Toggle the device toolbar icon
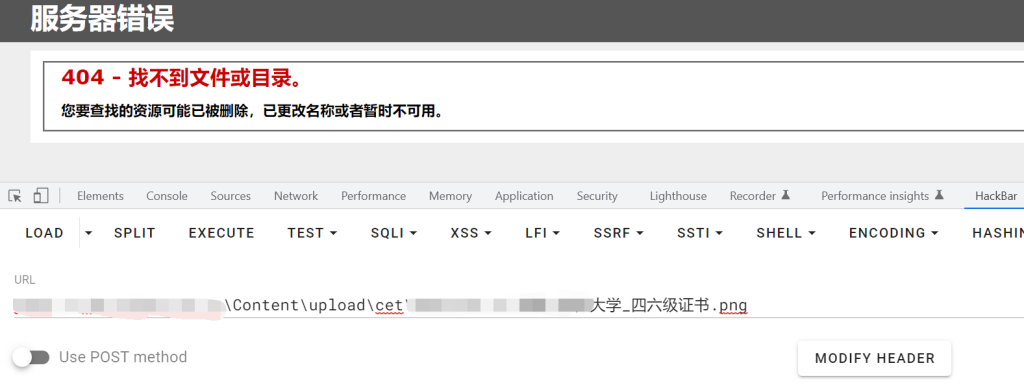Viewport: 1024px width, 385px height. (x=41, y=196)
